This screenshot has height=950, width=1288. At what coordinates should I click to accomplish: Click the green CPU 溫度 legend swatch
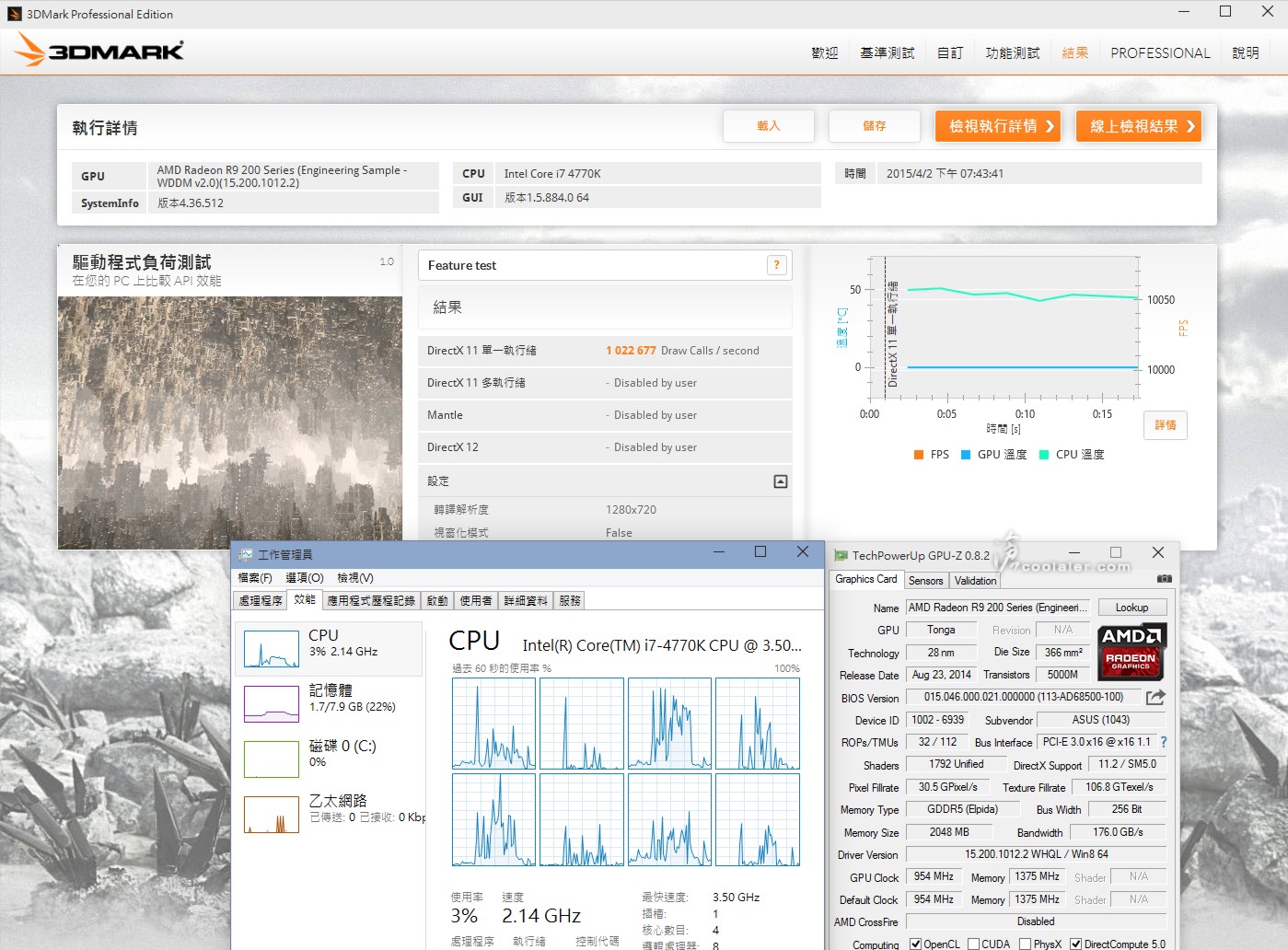coord(1044,455)
